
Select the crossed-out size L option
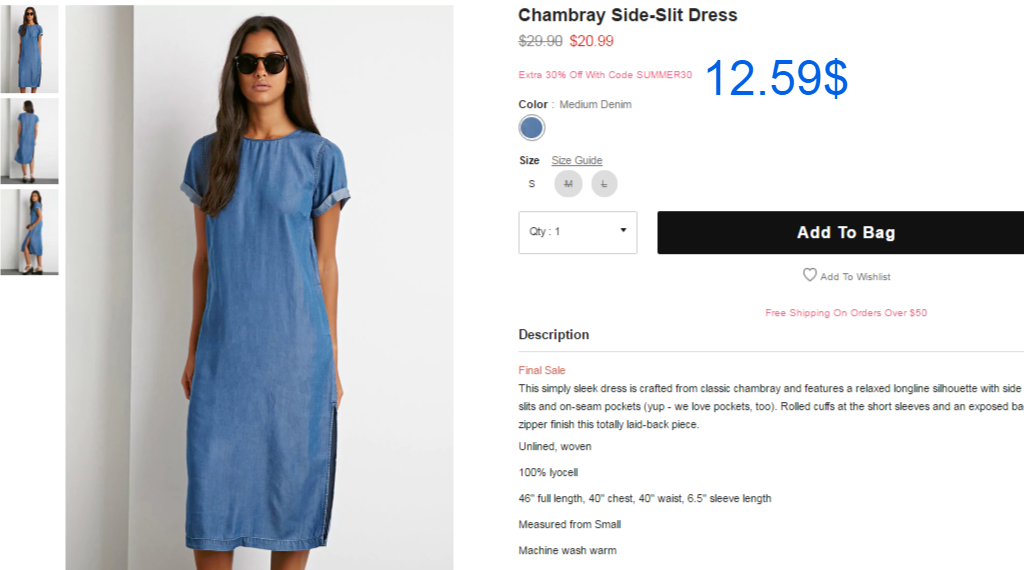604,184
